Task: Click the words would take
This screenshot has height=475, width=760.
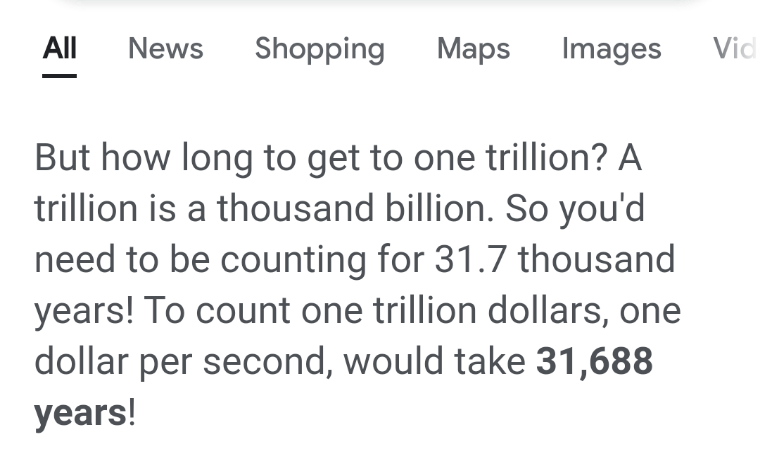Action: click(x=434, y=361)
